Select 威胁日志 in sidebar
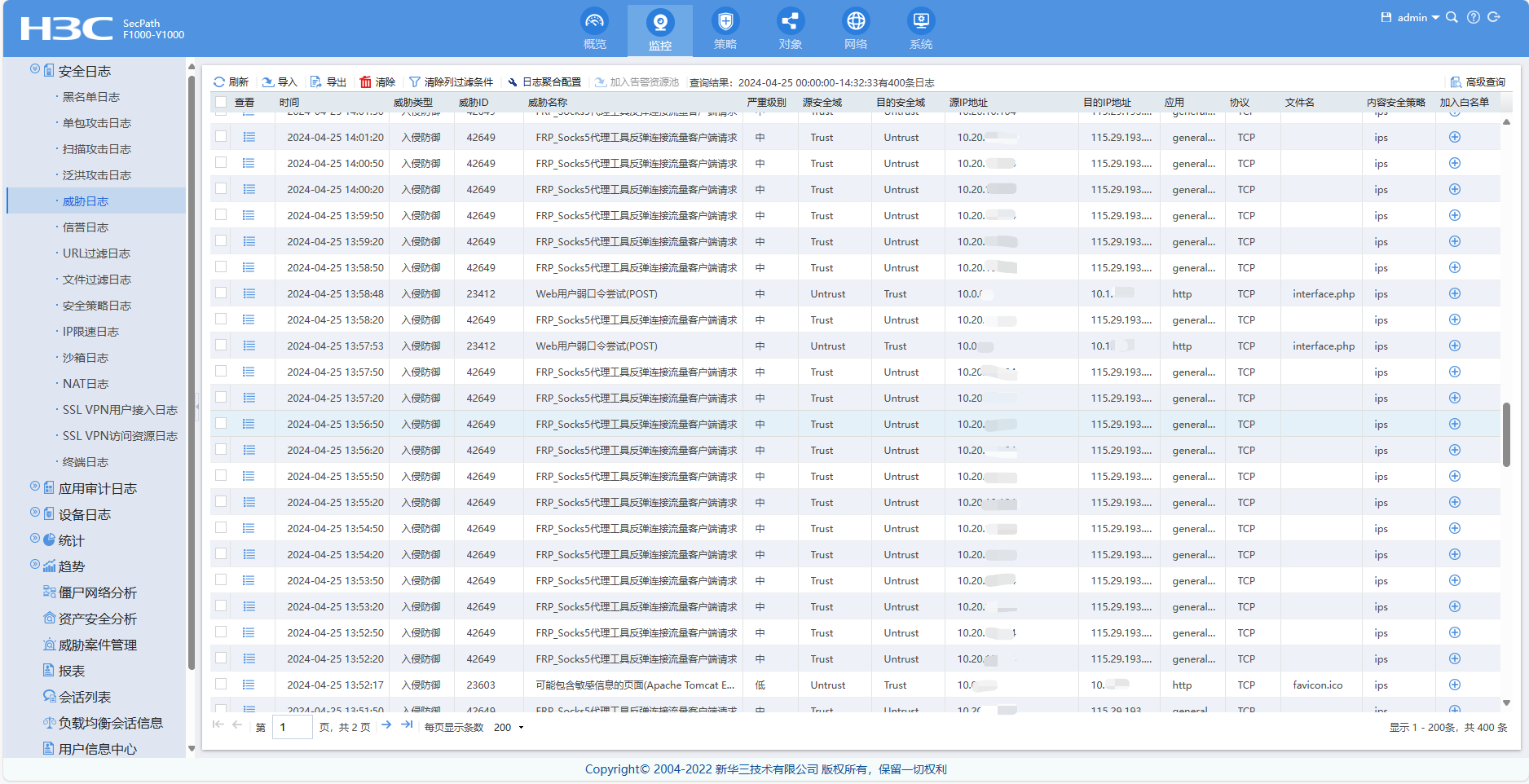 click(96, 201)
